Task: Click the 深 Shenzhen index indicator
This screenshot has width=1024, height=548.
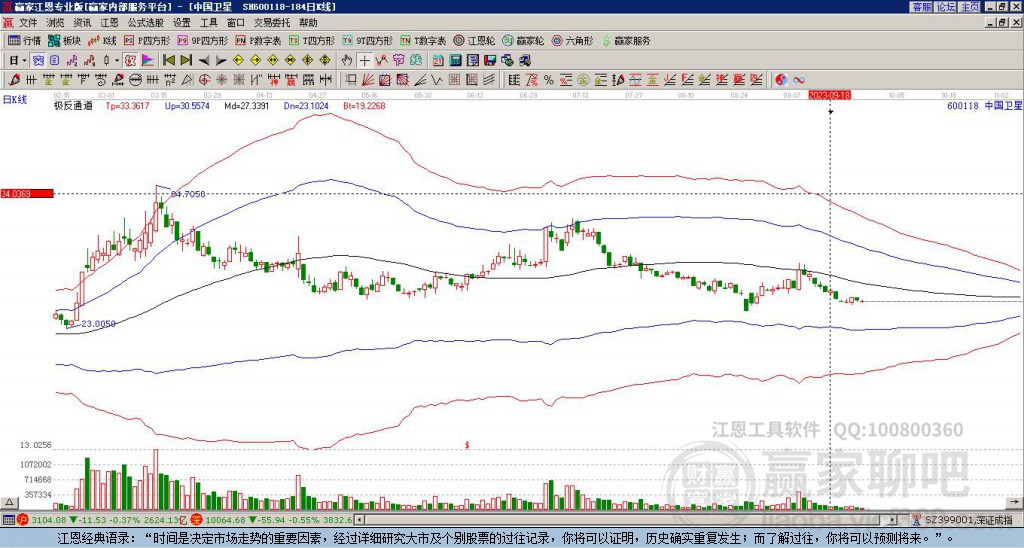Action: [x=195, y=520]
